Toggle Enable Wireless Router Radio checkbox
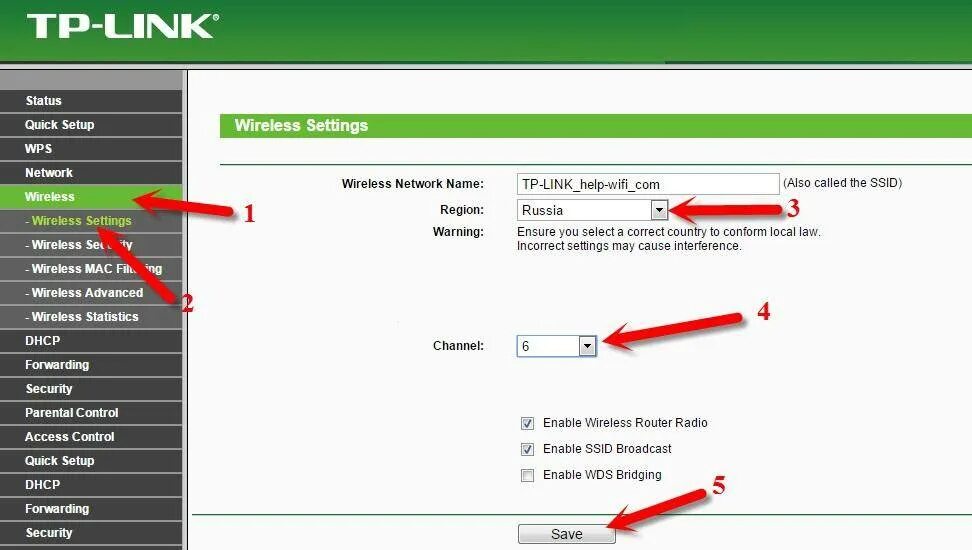Image resolution: width=972 pixels, height=550 pixels. pos(528,424)
